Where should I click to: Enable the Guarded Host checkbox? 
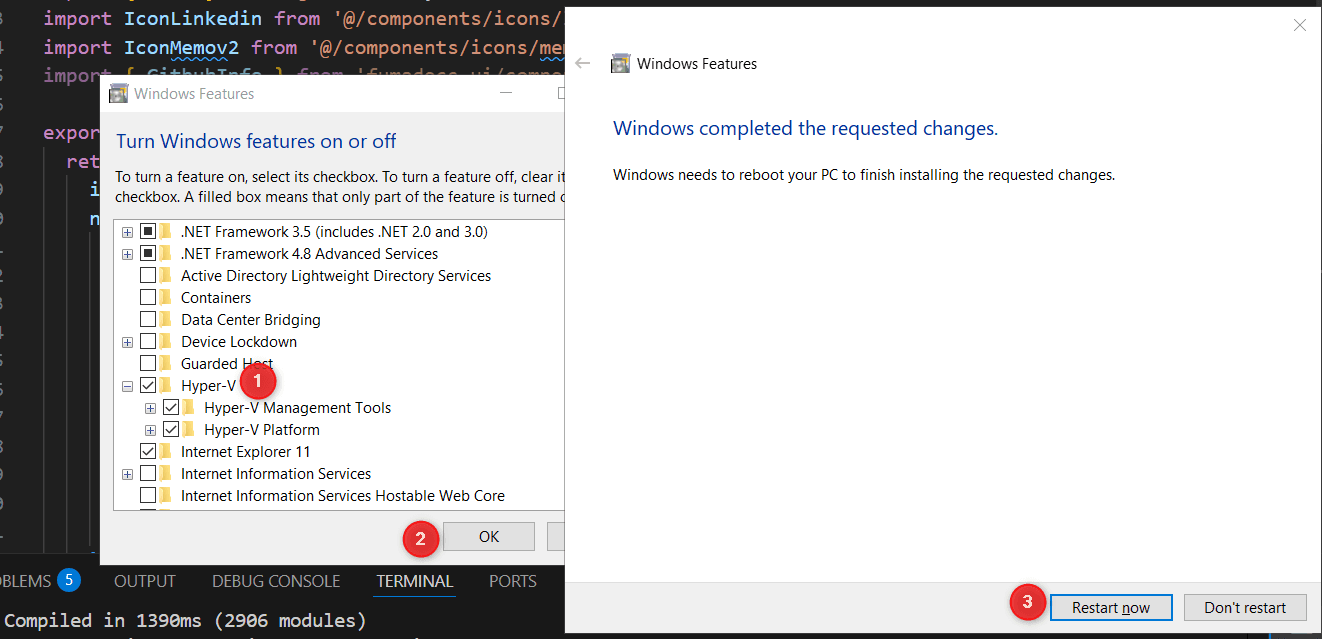pos(148,364)
